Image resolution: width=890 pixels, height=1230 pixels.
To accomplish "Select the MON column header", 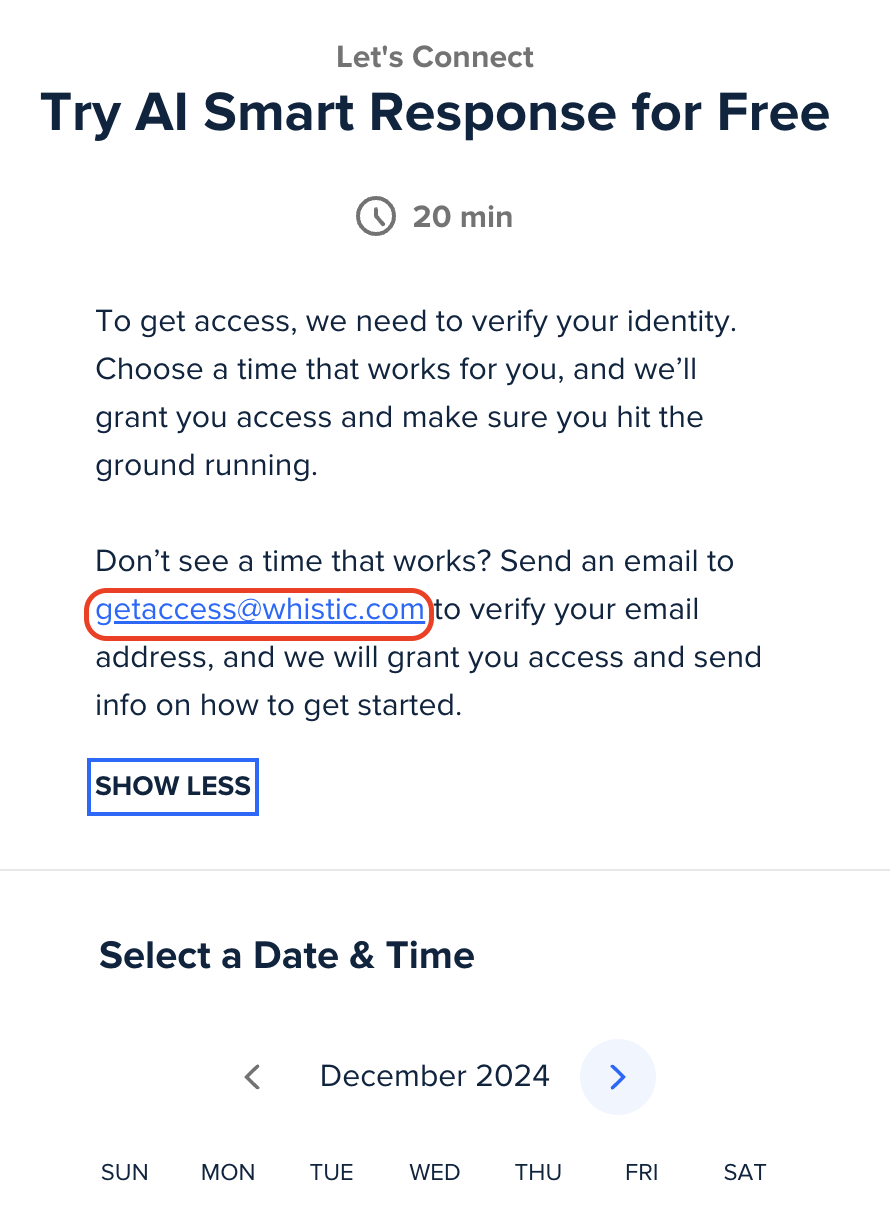I will click(228, 1172).
